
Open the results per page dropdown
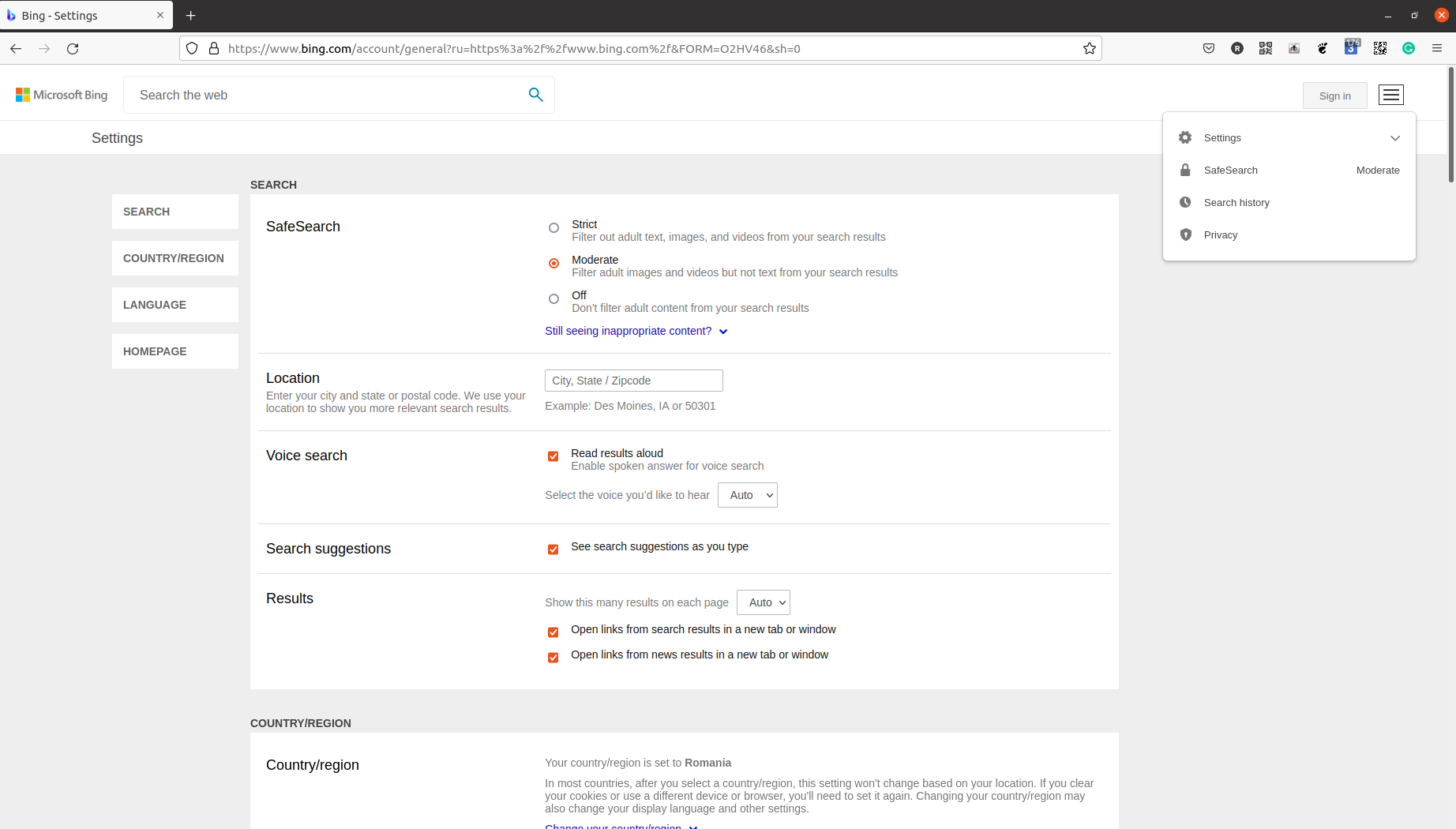pyautogui.click(x=763, y=602)
